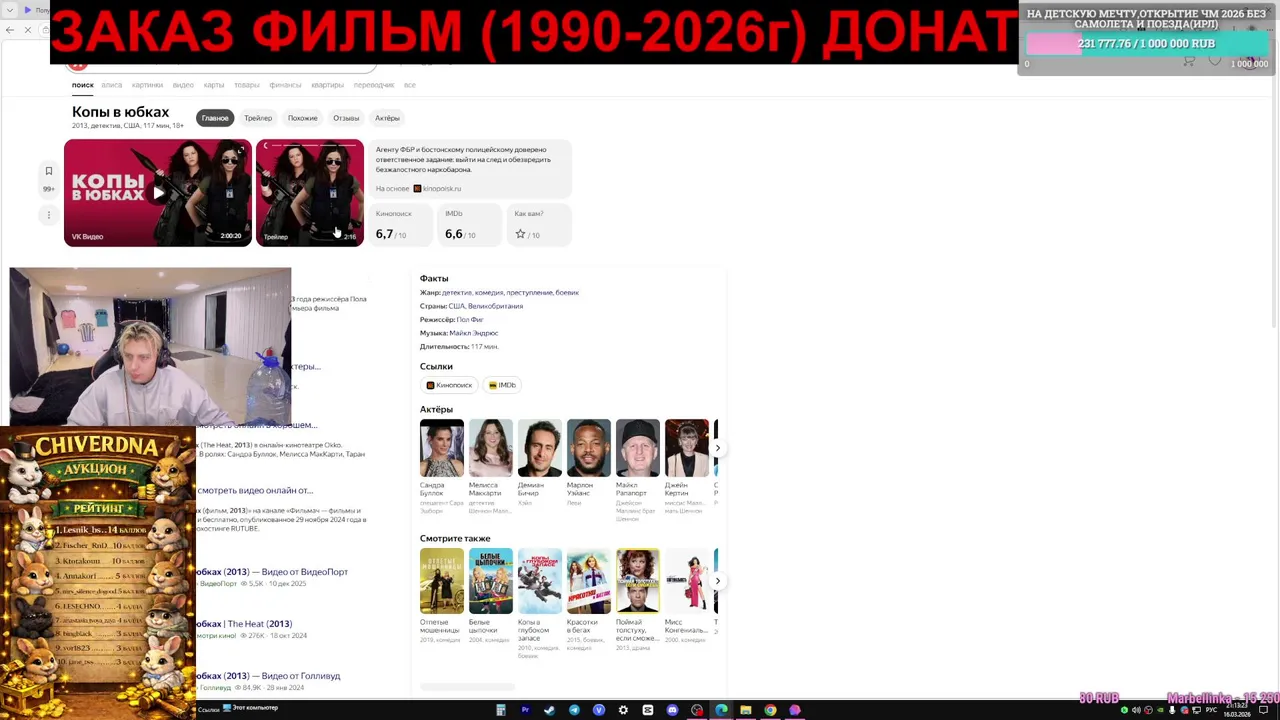Switch to the видео search tab
Viewport: 1280px width, 720px height.
183,85
